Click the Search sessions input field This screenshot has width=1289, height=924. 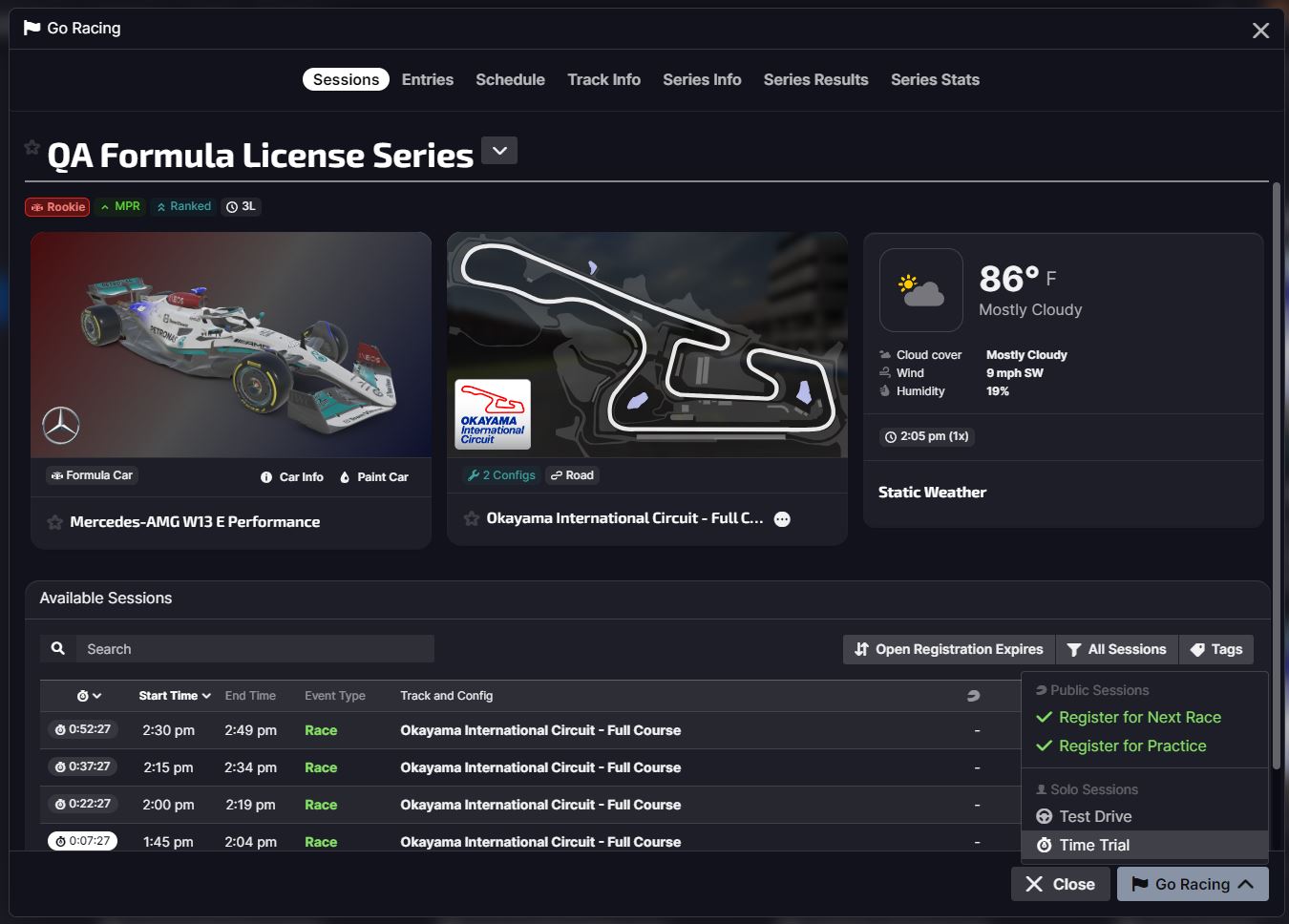(253, 648)
